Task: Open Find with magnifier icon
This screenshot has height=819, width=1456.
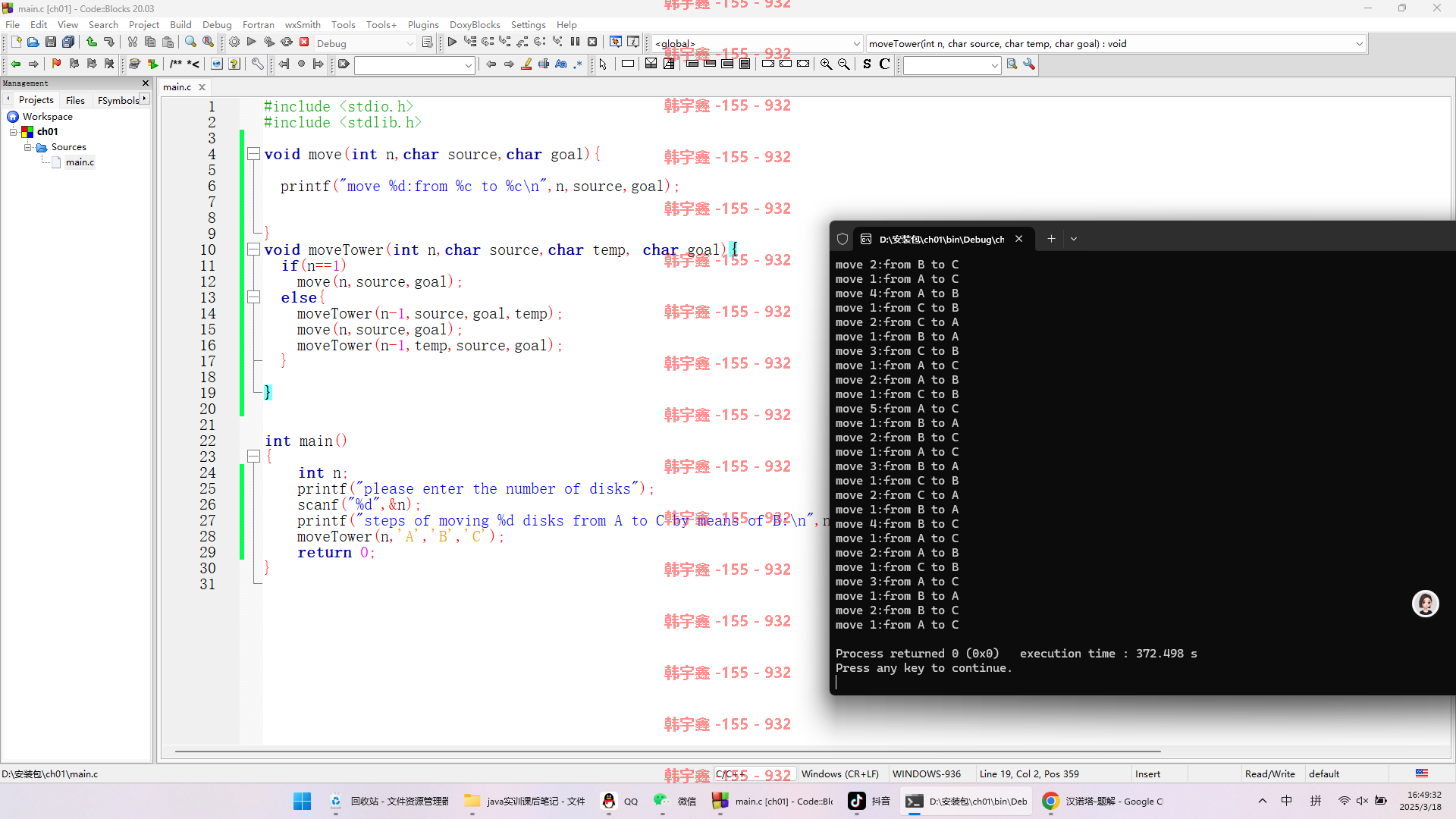Action: tap(190, 42)
